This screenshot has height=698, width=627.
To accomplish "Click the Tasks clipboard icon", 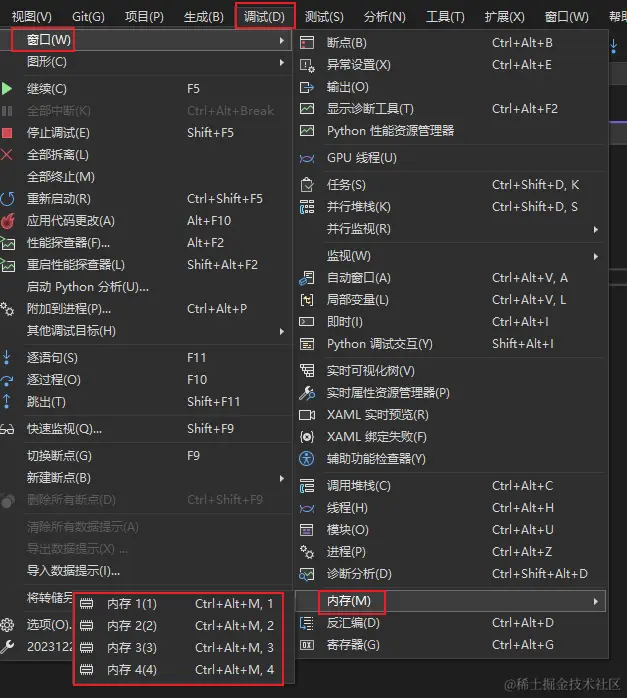I will pos(307,185).
